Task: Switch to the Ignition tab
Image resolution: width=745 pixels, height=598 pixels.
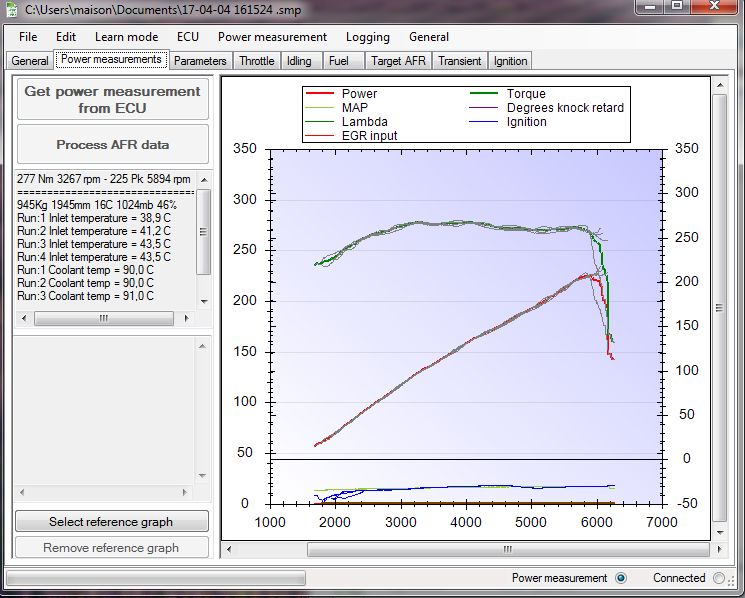Action: tap(510, 61)
